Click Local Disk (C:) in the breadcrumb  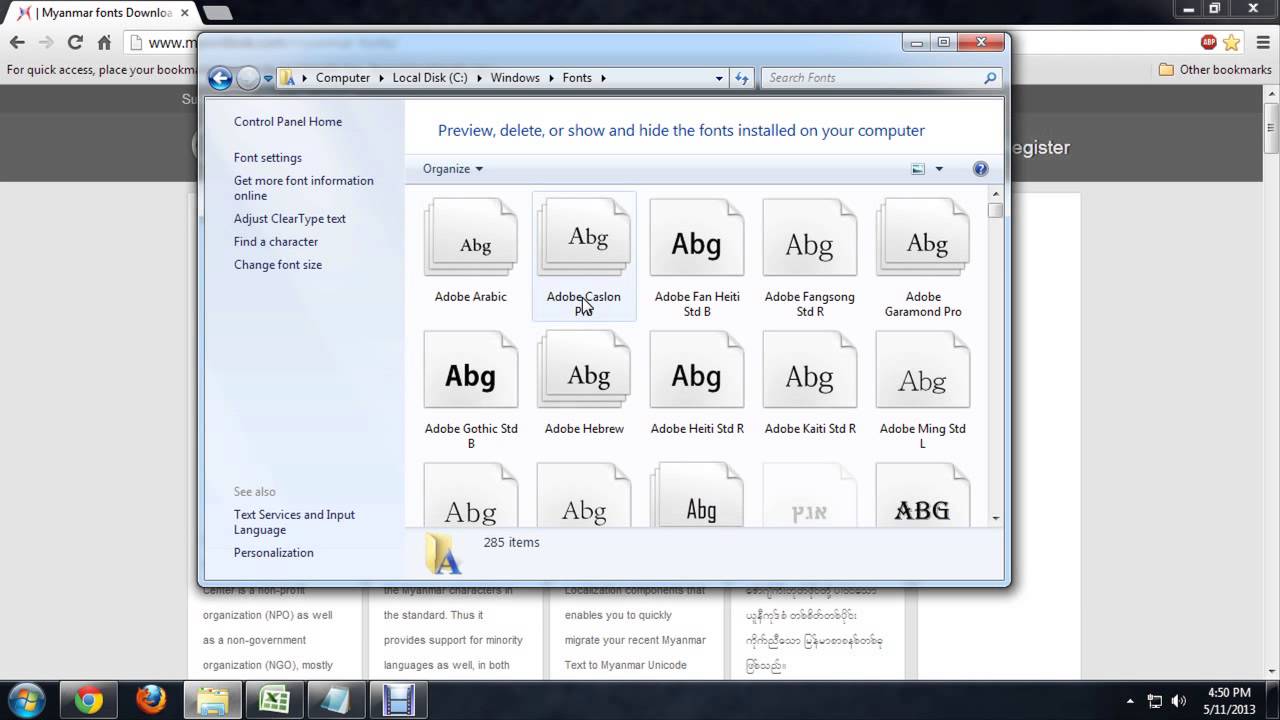[430, 78]
